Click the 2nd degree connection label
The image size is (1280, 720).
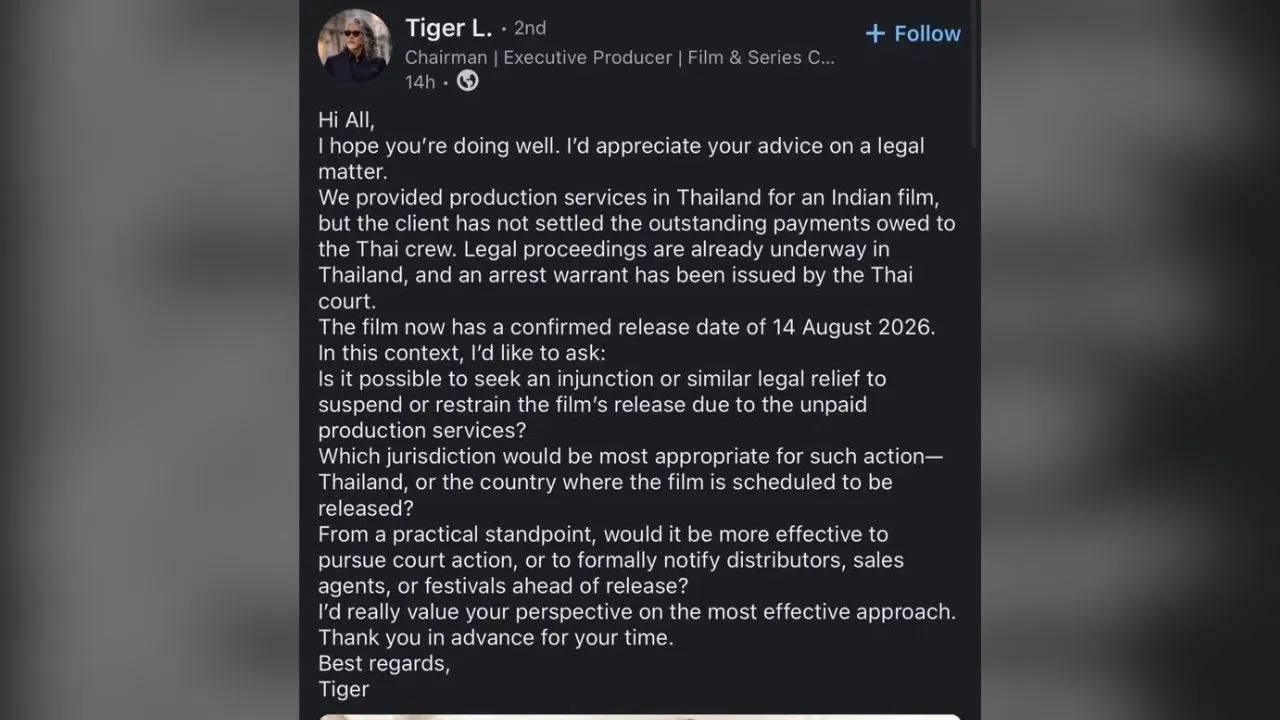click(530, 29)
